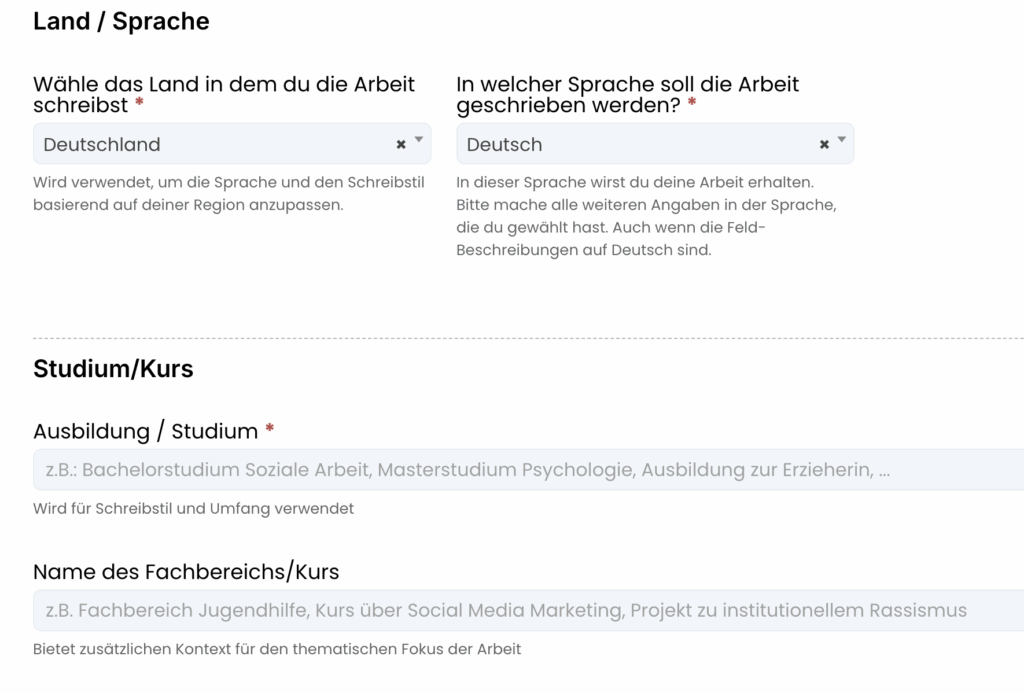Viewport: 1024px width, 693px height.
Task: Click the 'Name des Fachbereichs/Kurs' label
Action: tap(186, 573)
